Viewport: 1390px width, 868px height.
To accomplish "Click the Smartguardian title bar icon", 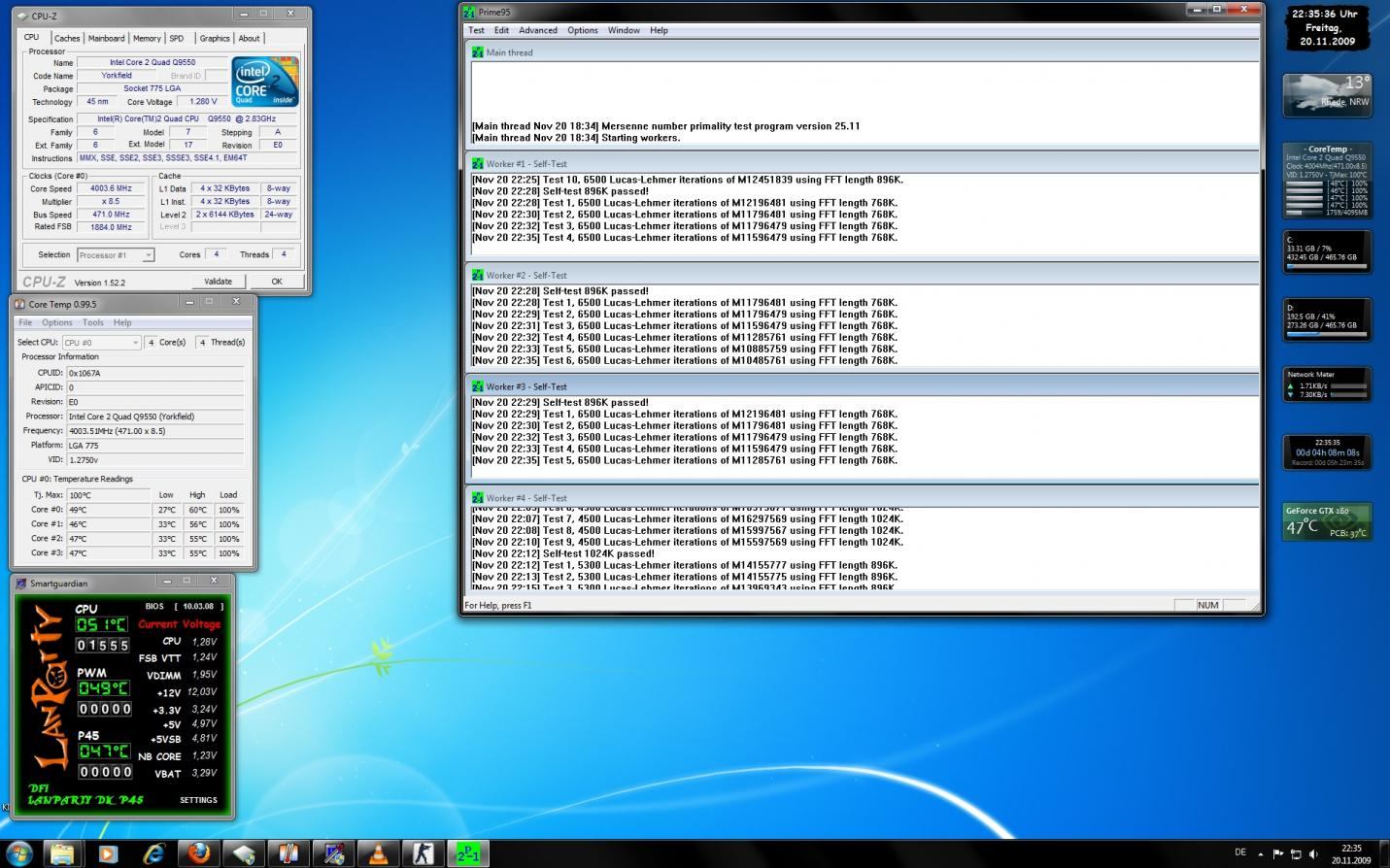I will coord(21,584).
